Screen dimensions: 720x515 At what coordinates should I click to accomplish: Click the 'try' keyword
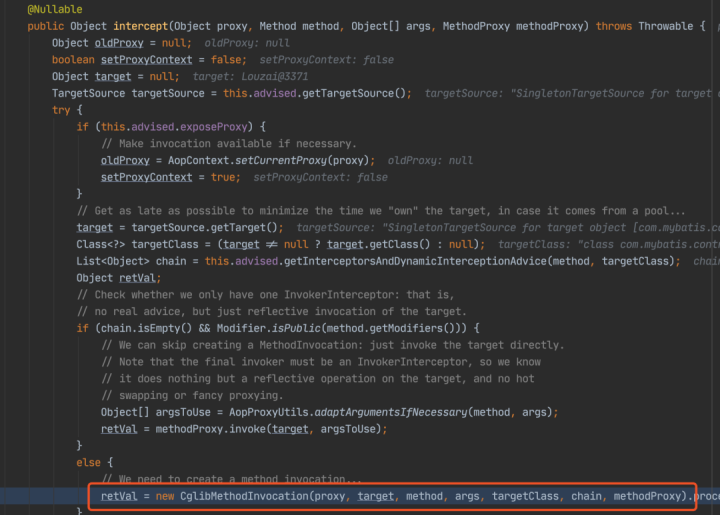[x=61, y=110]
